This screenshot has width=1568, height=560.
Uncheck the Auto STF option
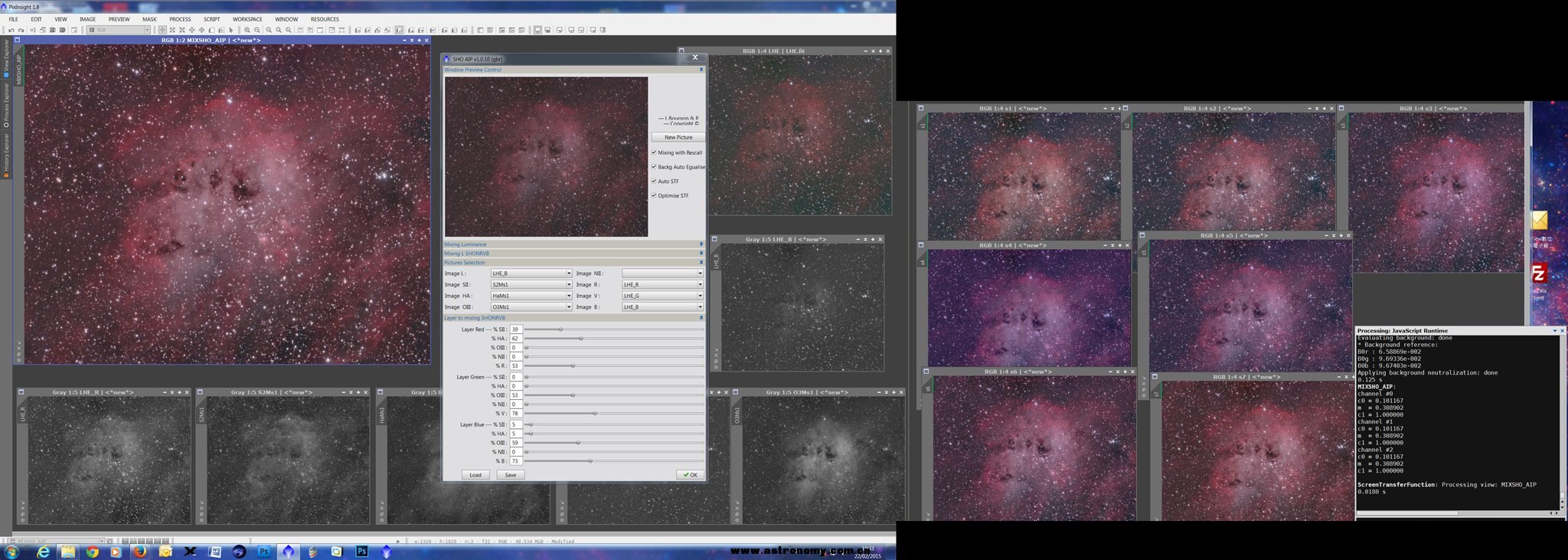point(654,182)
